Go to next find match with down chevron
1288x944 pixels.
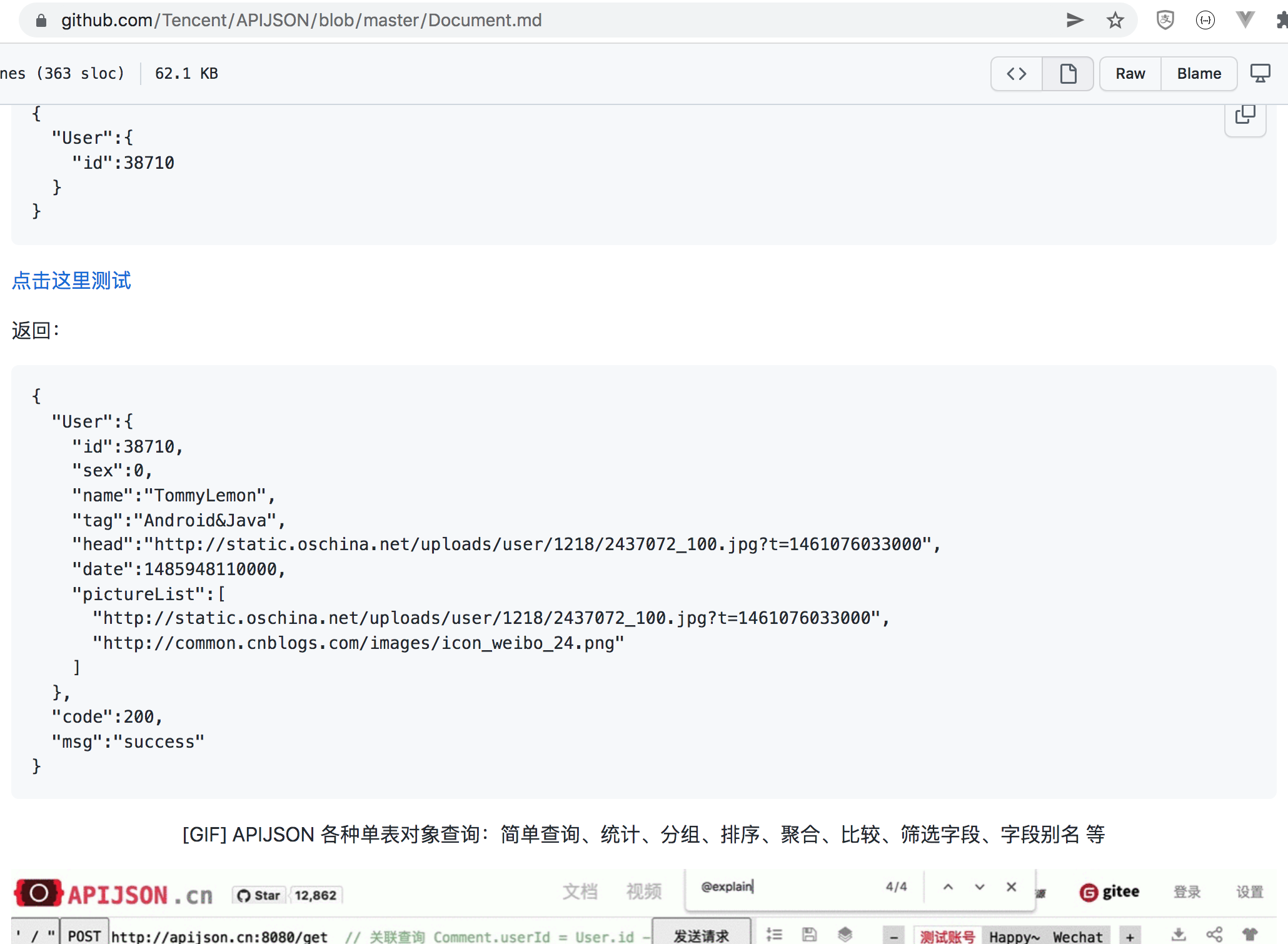979,886
